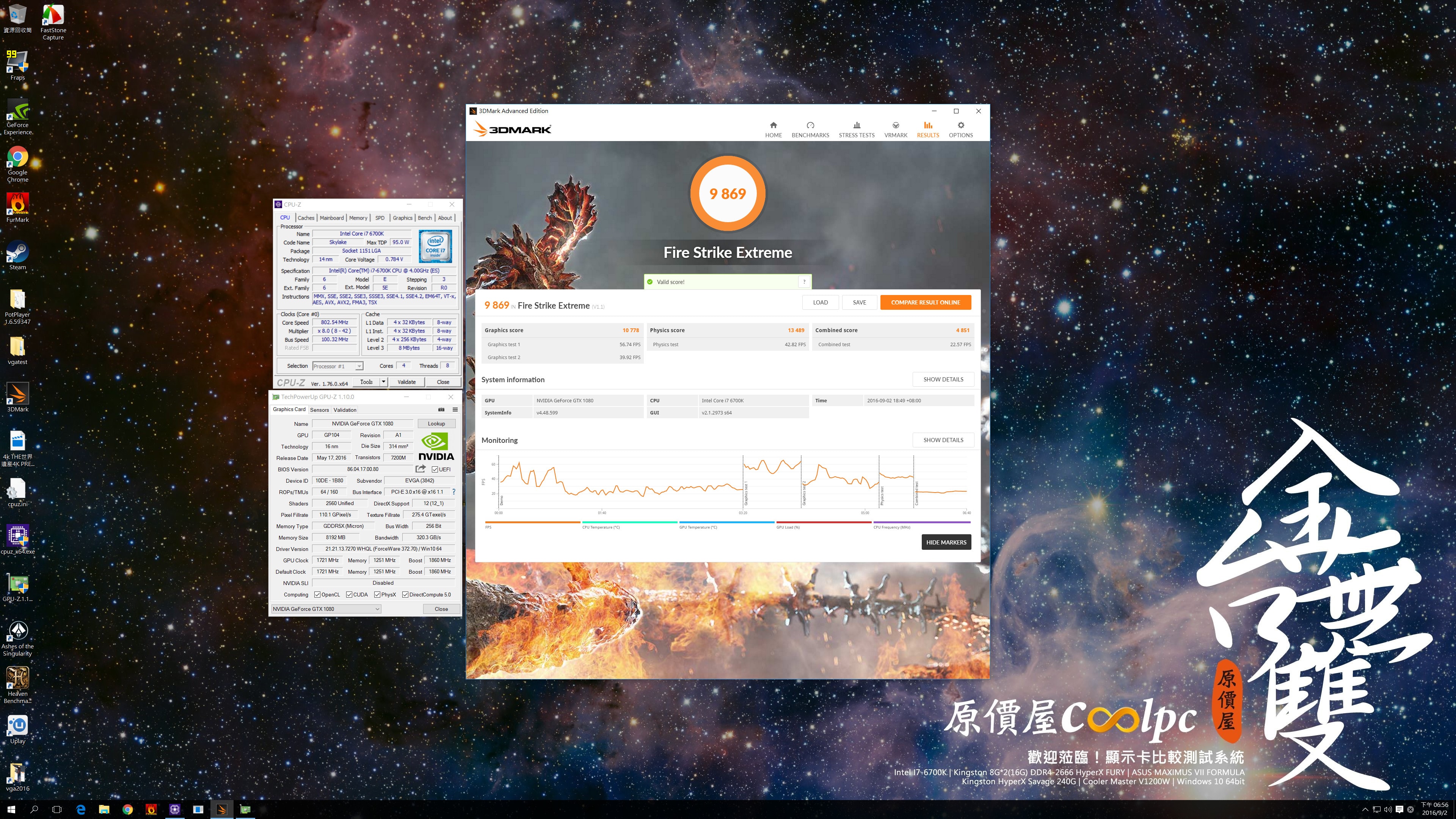Click the LOAD button in 3DMark
This screenshot has width=1456, height=819.
pyautogui.click(x=820, y=303)
